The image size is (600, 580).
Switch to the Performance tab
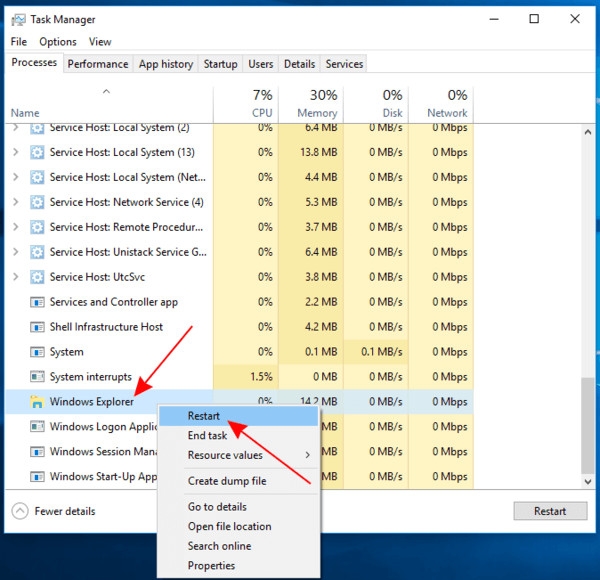pos(98,64)
